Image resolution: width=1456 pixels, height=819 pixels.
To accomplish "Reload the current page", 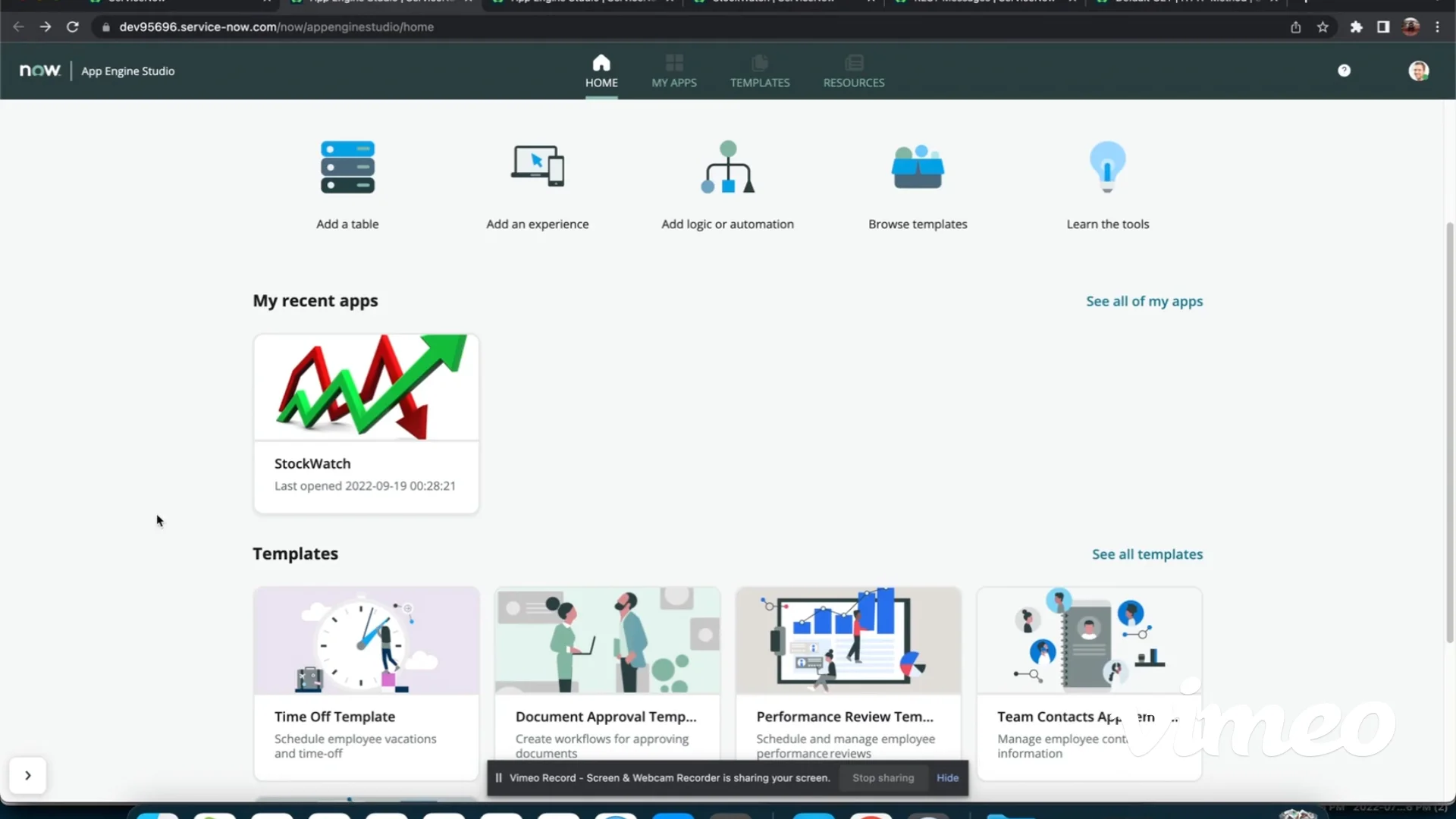I will (73, 27).
